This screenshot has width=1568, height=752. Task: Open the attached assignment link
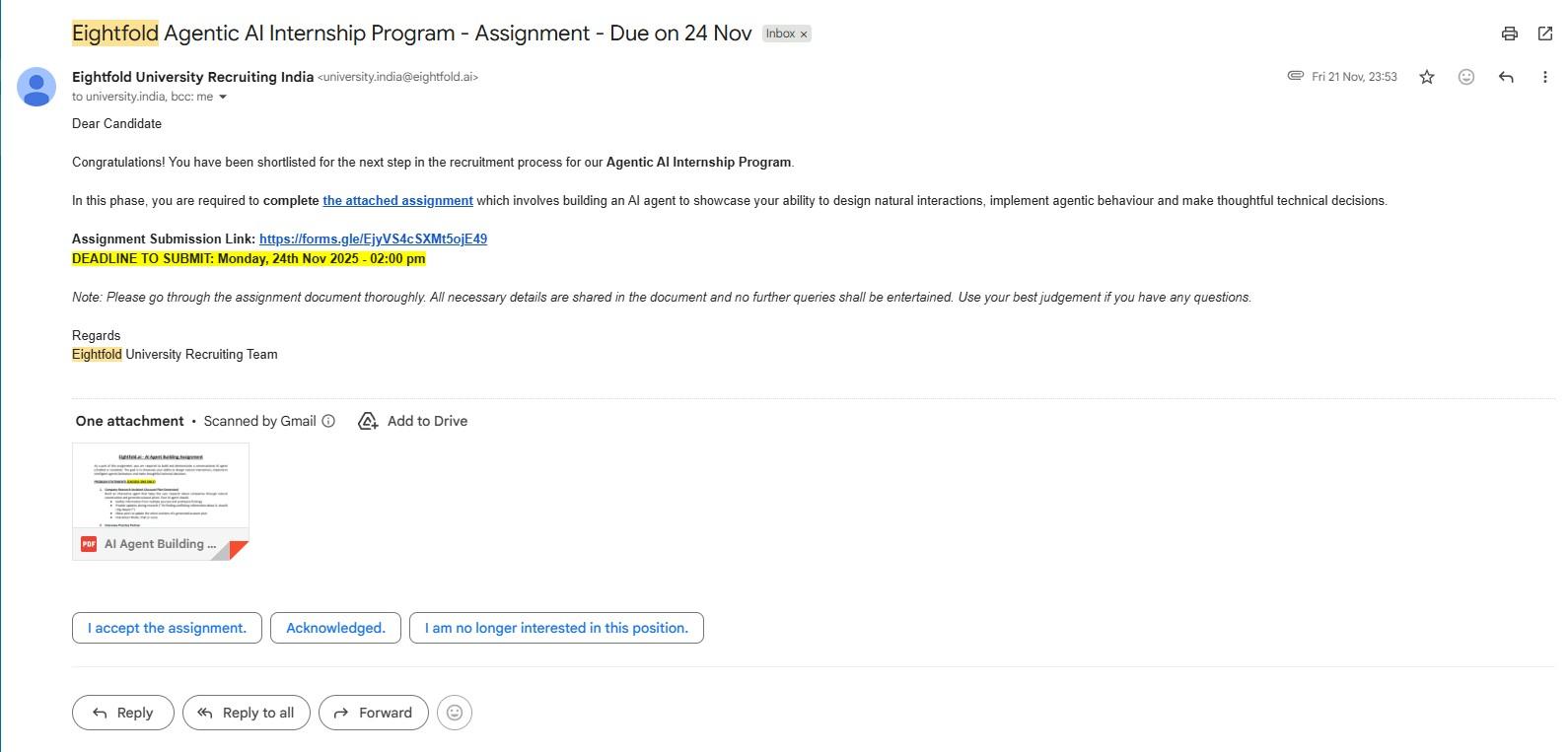pos(397,200)
